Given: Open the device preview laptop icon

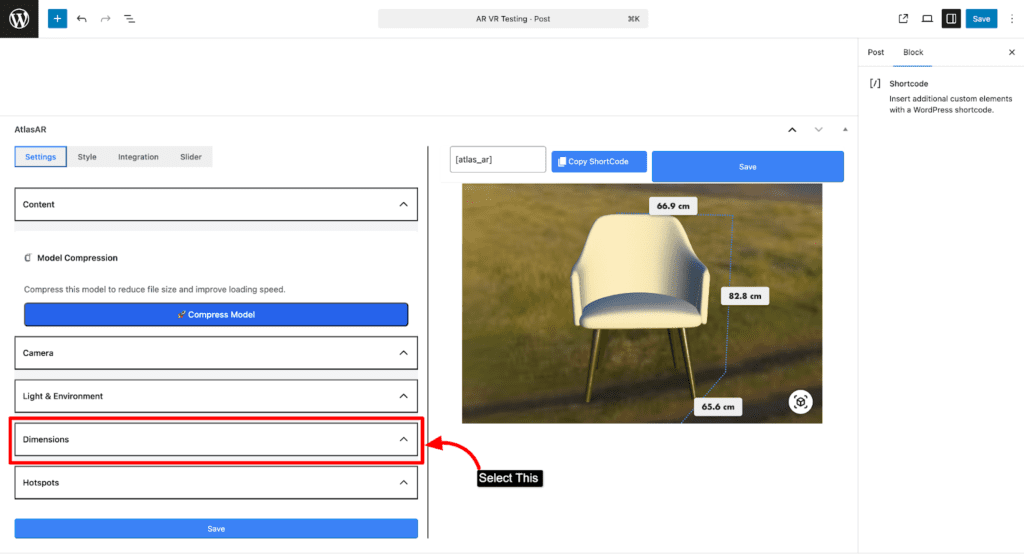Looking at the screenshot, I should pos(927,19).
